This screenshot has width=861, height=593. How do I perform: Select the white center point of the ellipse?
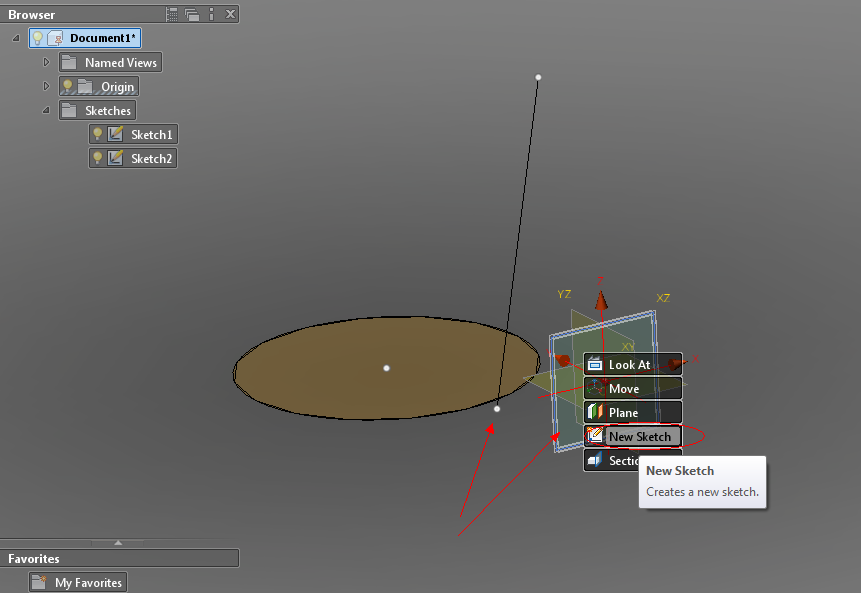(387, 368)
